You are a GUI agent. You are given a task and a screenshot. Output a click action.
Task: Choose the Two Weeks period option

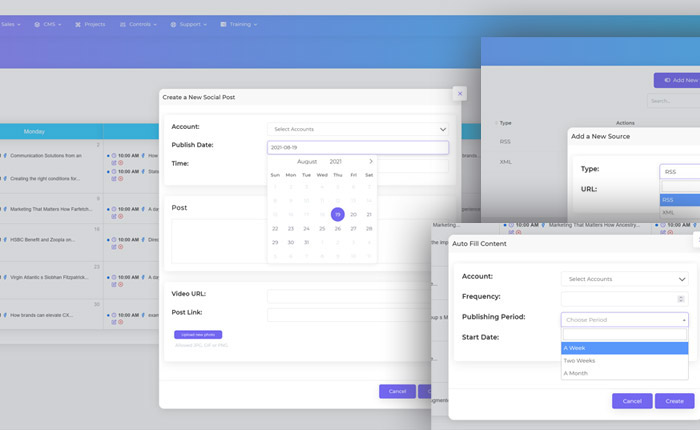tap(624, 361)
